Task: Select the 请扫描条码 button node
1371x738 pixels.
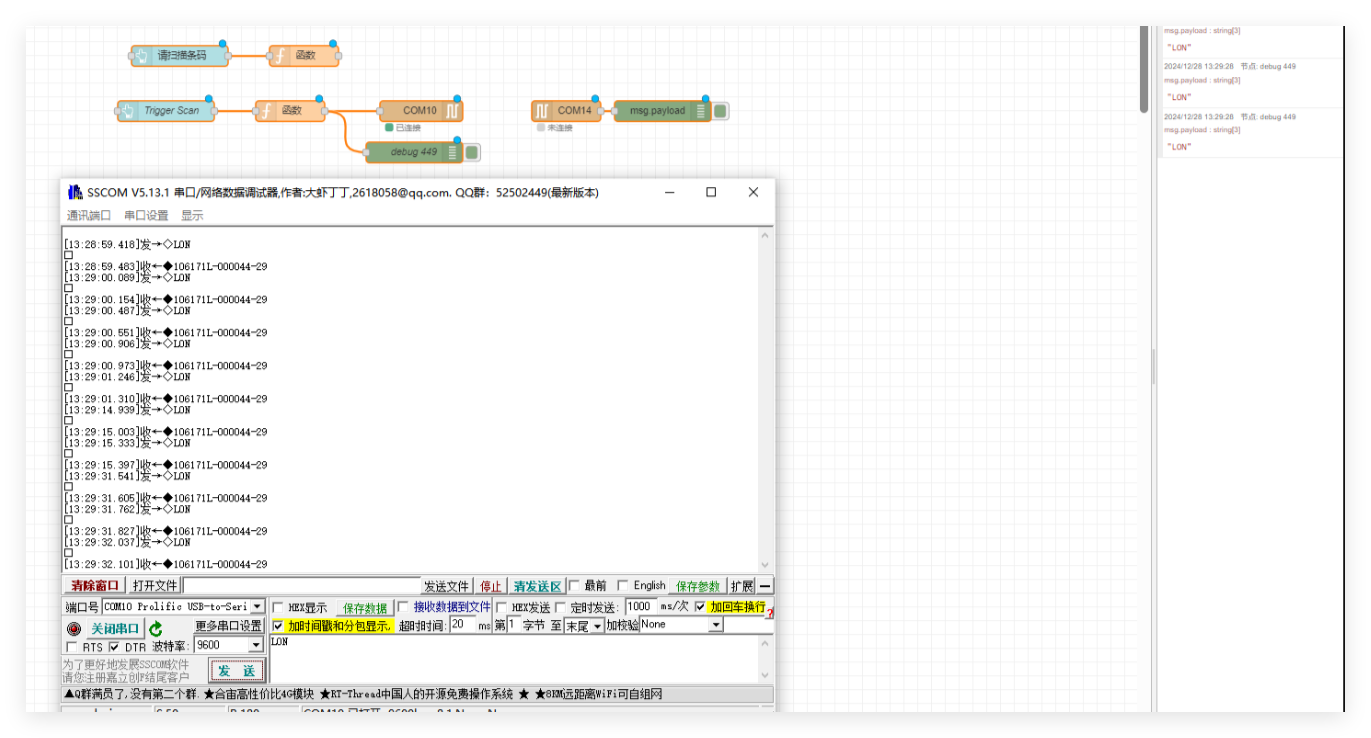Action: [179, 56]
